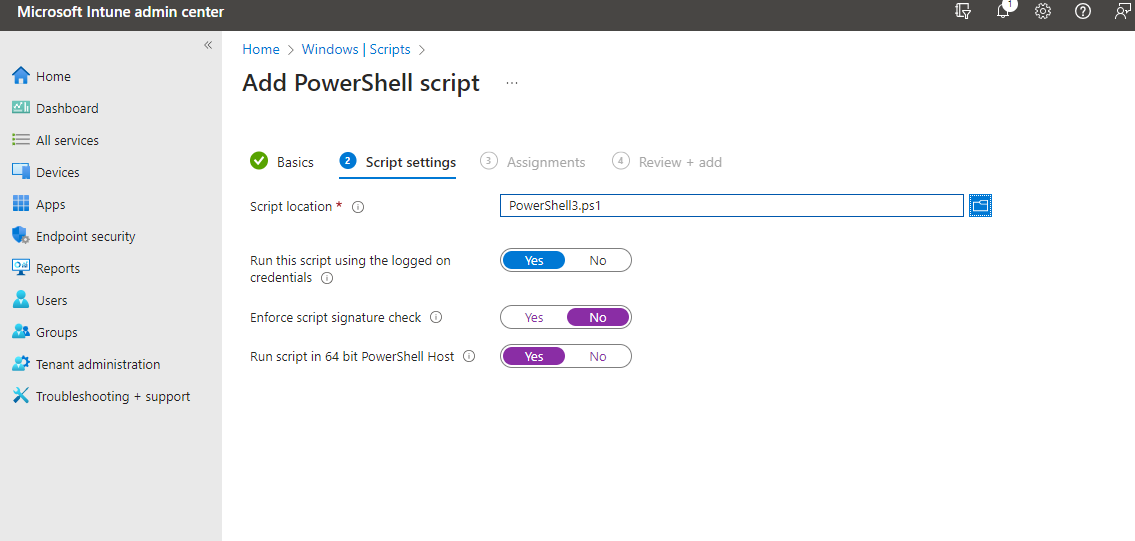Show info for Script location
The image size is (1135, 541).
pos(358,206)
